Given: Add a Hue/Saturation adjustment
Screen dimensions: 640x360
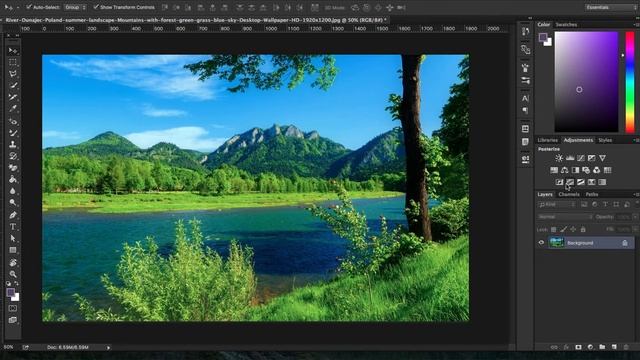Looking at the screenshot, I should tap(554, 170).
